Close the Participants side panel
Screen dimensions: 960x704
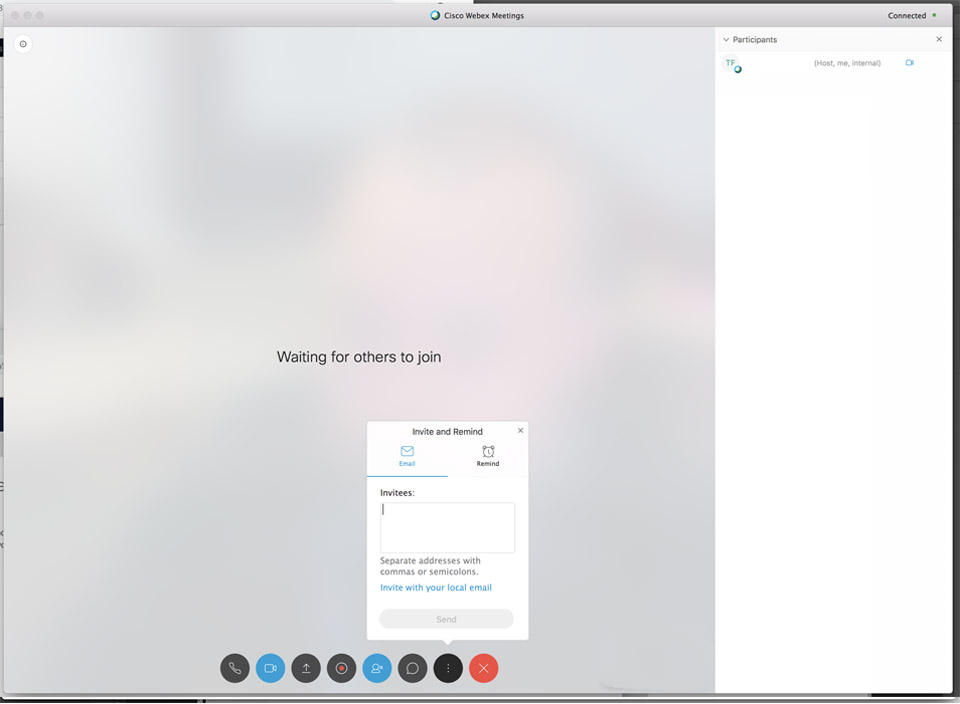coord(938,40)
